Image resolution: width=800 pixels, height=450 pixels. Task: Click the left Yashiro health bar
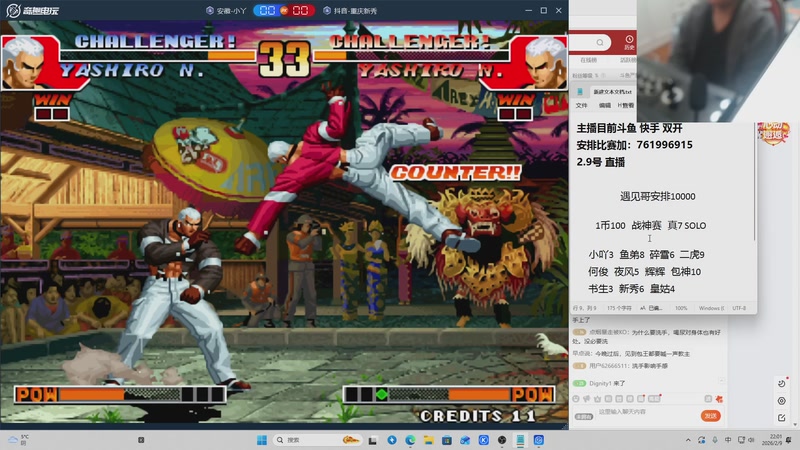point(158,56)
